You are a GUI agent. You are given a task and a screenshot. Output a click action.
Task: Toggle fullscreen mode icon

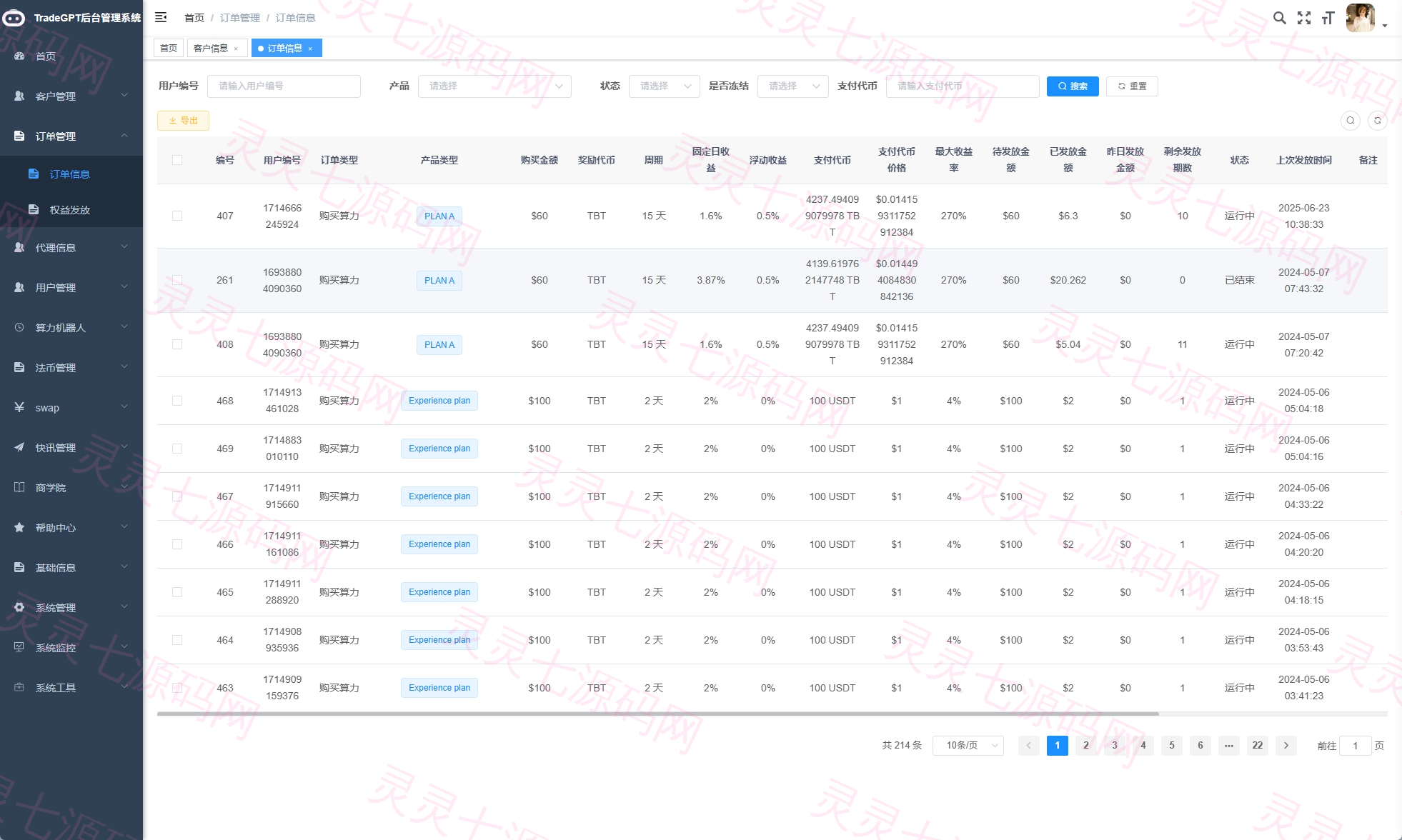[1304, 18]
